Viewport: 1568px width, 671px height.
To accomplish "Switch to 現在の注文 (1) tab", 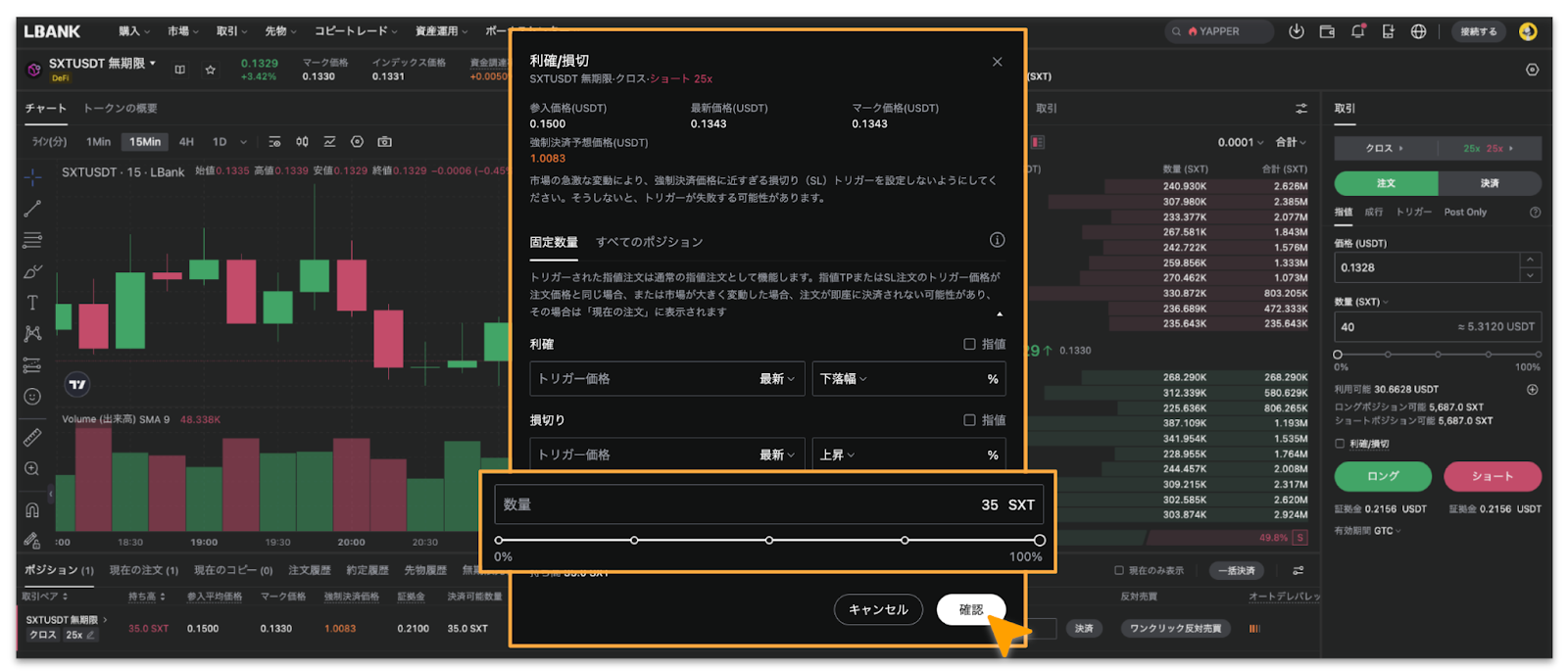I will [x=143, y=570].
